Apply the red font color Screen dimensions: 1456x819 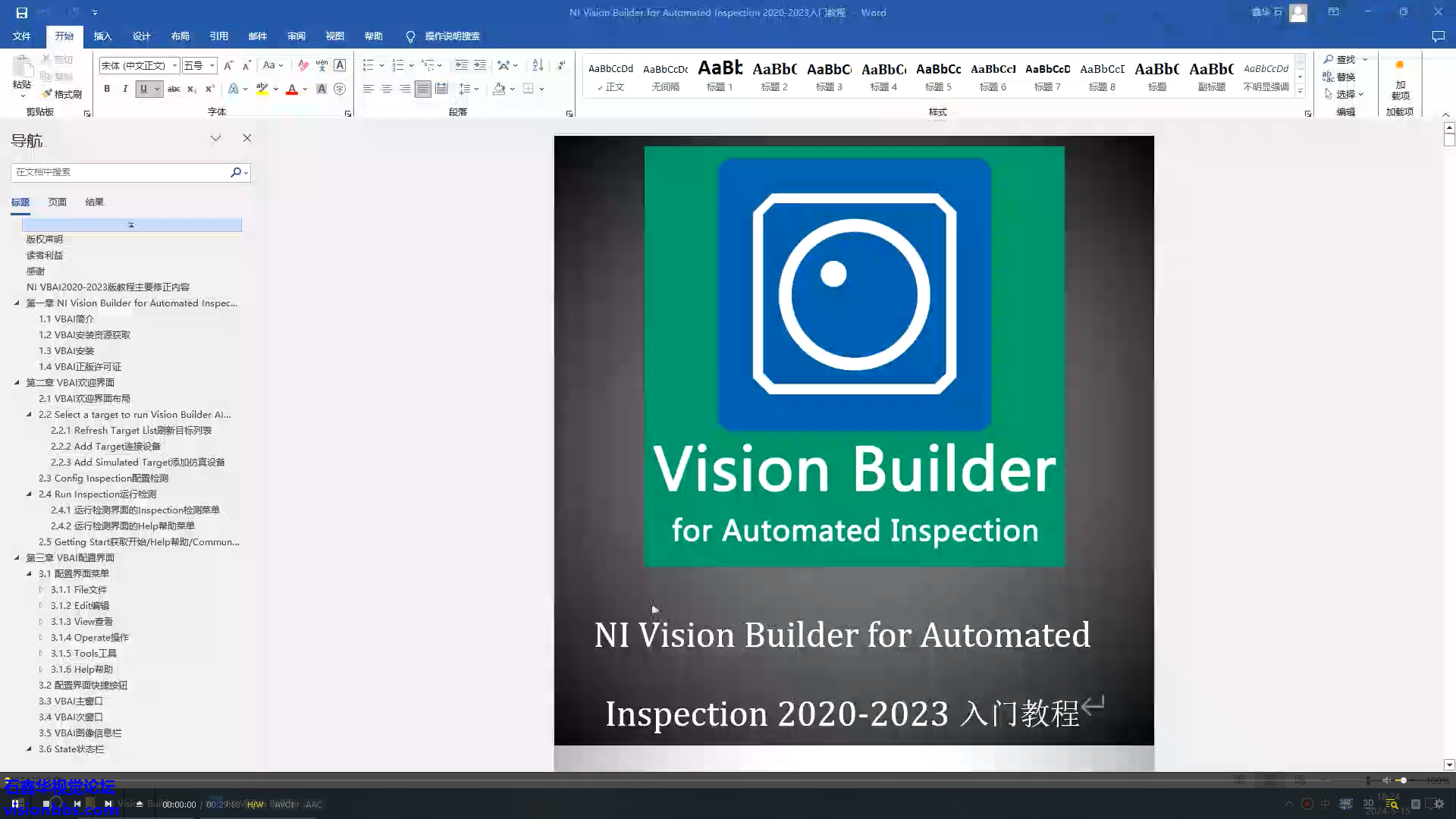[292, 89]
